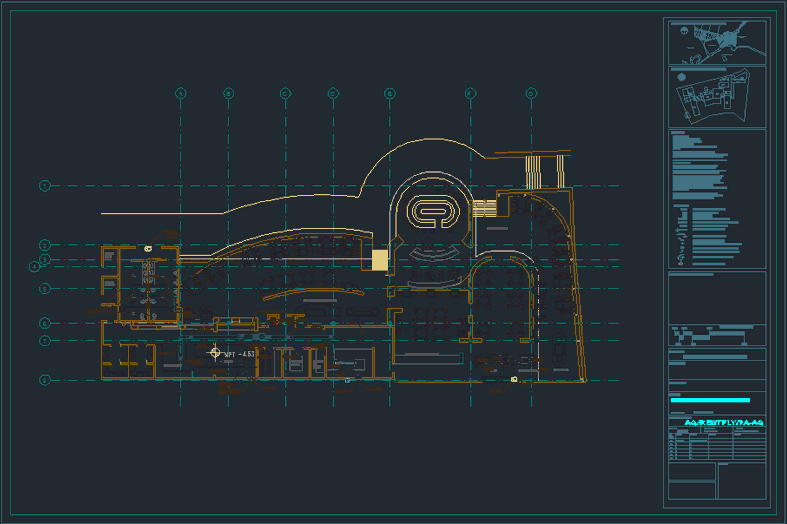787x524 pixels.
Task: Open the location map thumbnail in title block
Action: coord(716,41)
